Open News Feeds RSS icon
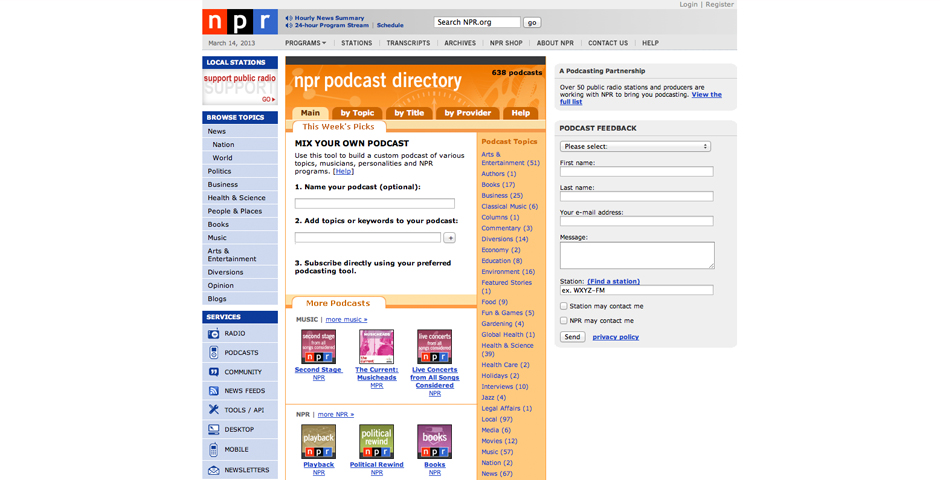 [x=213, y=391]
